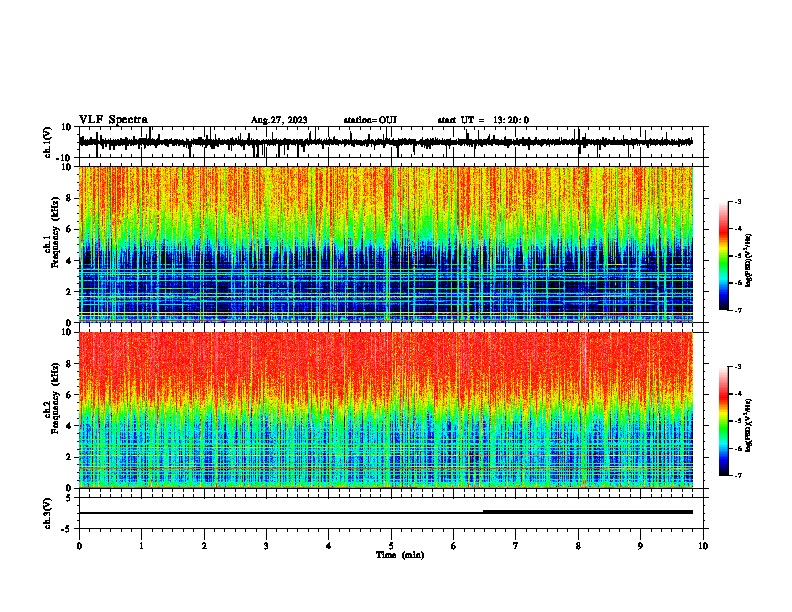
Task: Click the log(PSD) label beside ch.2 colorbar
Action: click(748, 425)
